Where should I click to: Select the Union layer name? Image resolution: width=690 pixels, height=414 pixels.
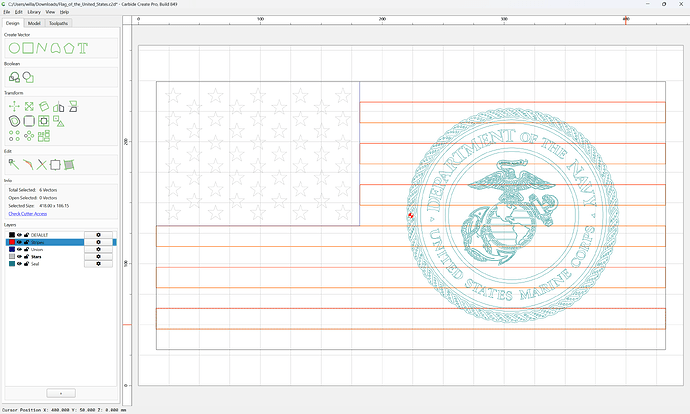pyautogui.click(x=37, y=249)
